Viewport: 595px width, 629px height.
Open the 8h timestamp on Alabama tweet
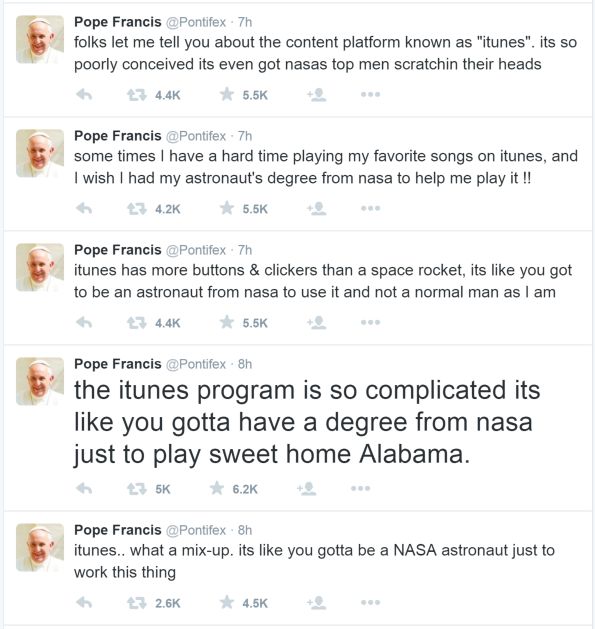(245, 364)
